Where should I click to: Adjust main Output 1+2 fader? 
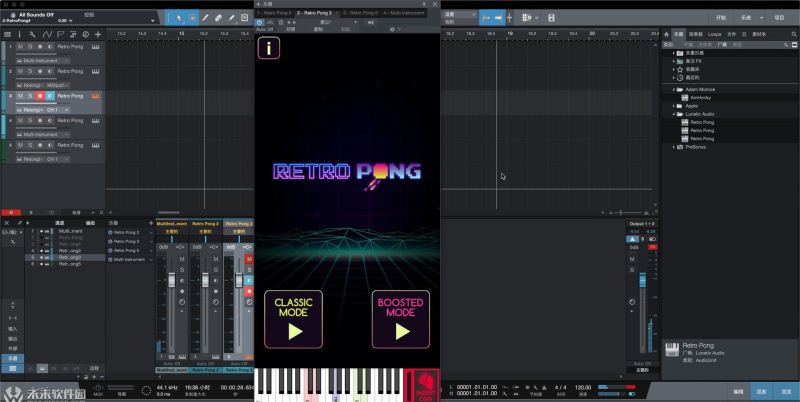pos(642,280)
